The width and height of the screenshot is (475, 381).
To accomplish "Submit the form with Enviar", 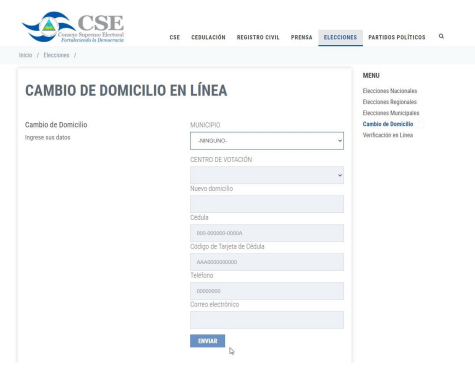I will click(x=207, y=341).
